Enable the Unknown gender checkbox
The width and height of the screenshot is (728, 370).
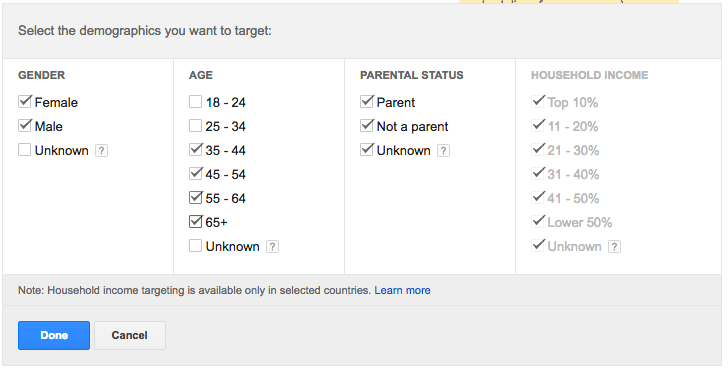pos(25,150)
